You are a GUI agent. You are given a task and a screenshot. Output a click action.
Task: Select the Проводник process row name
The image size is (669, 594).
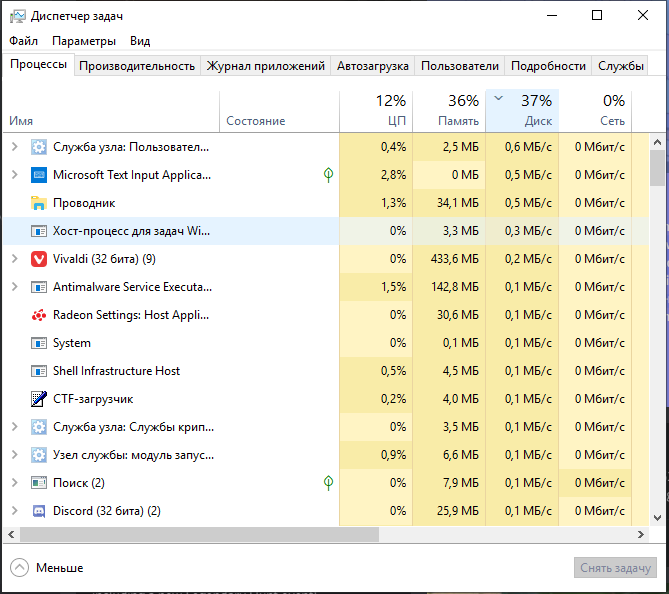tap(84, 203)
